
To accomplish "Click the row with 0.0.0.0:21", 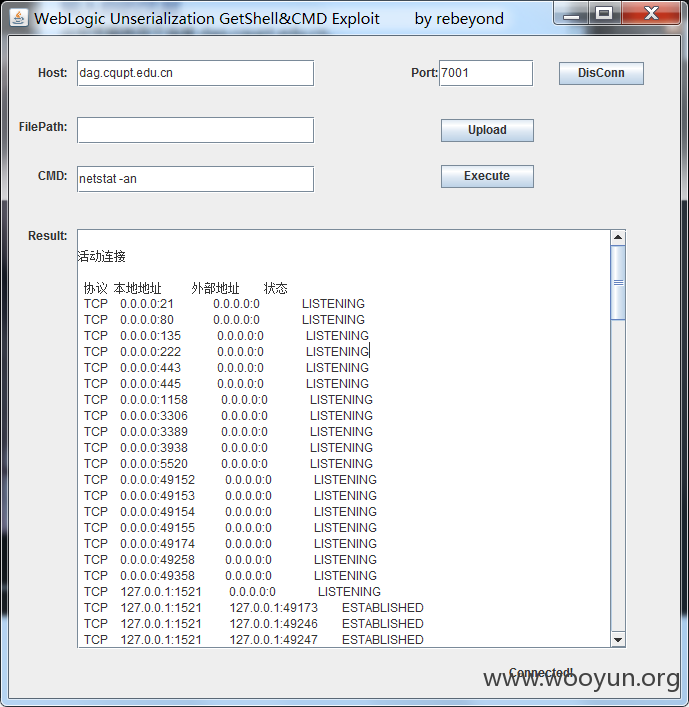I will [x=224, y=304].
